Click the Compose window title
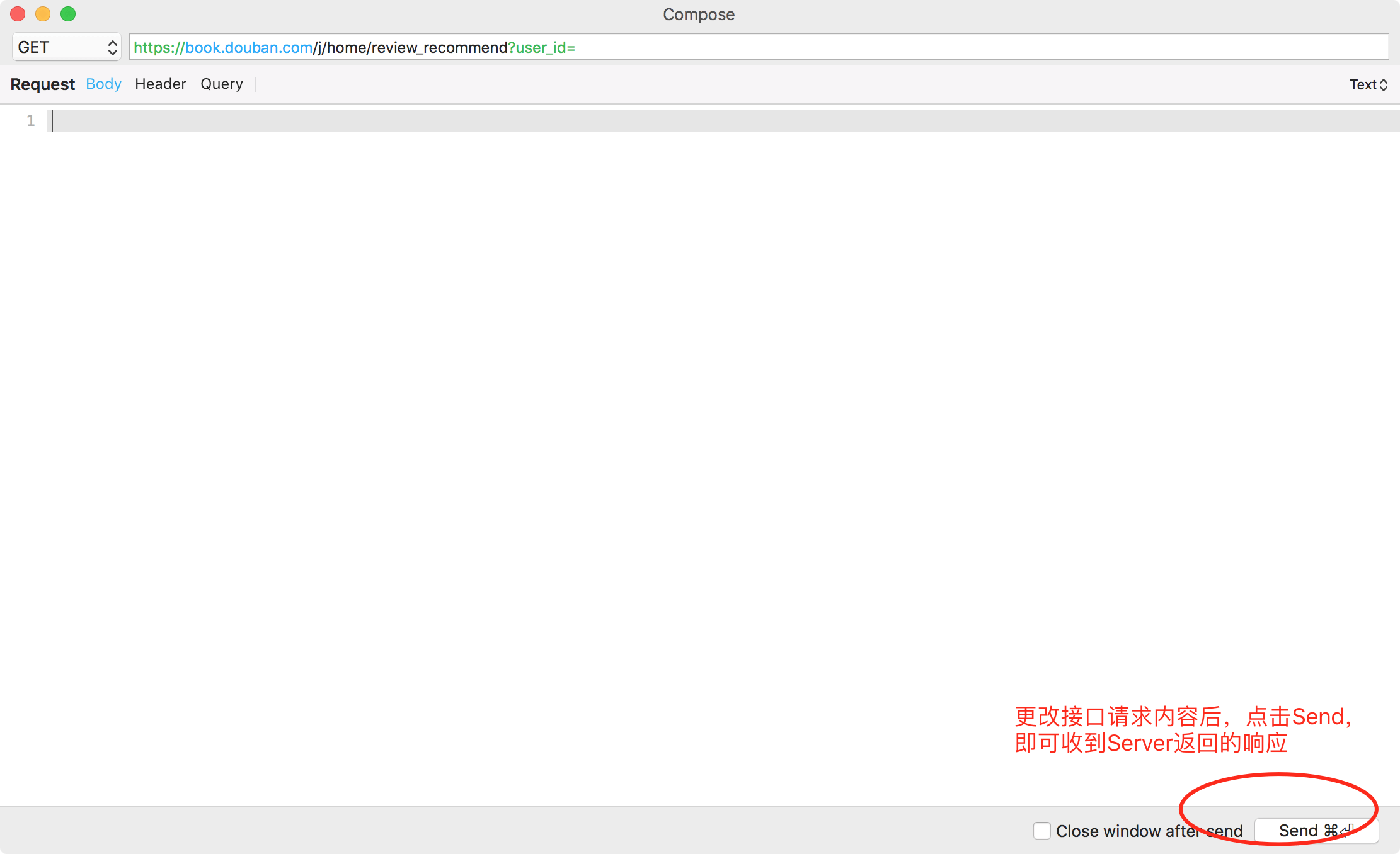 699,14
